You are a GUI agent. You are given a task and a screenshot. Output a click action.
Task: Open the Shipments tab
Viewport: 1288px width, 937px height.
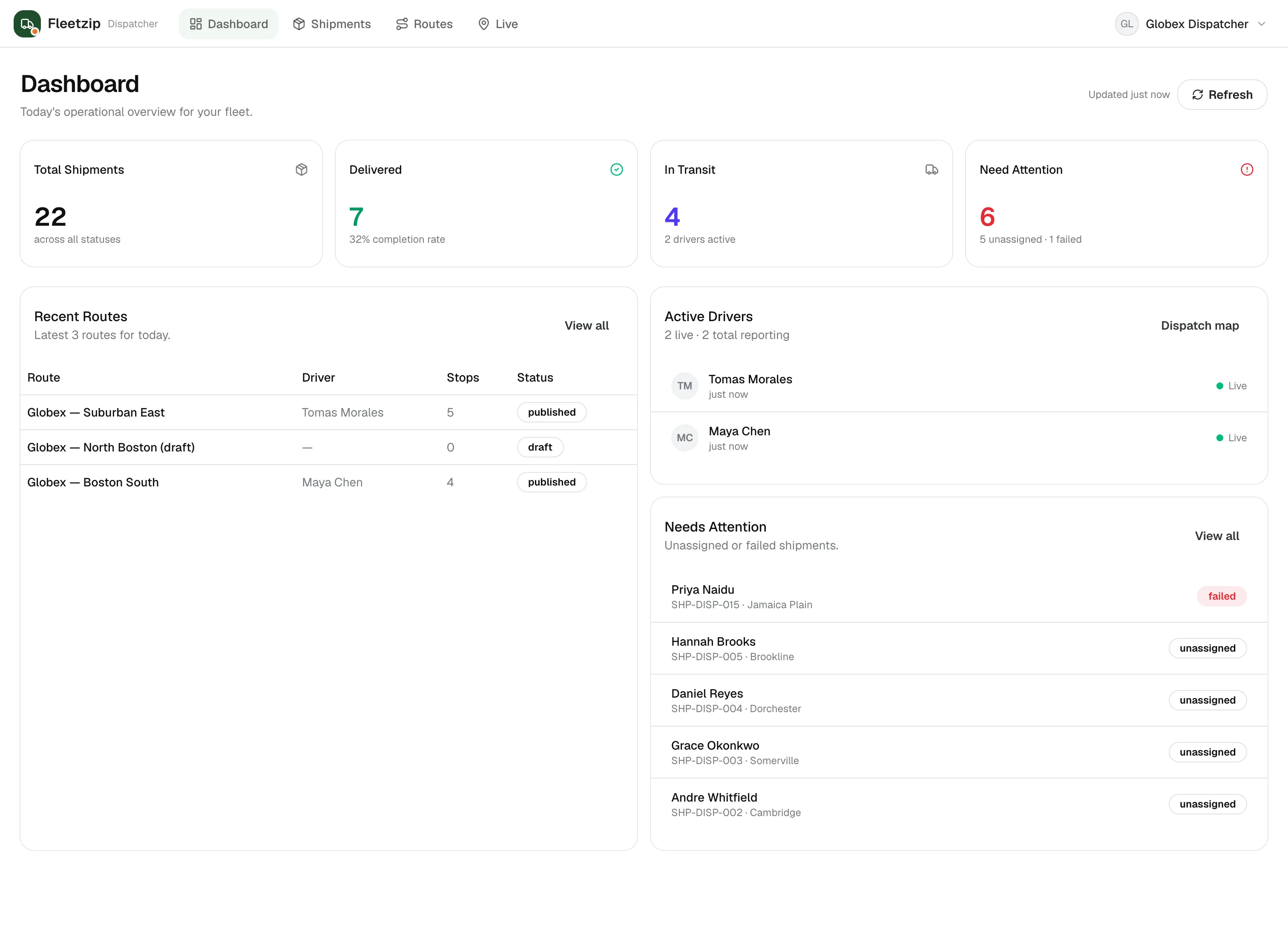[332, 24]
